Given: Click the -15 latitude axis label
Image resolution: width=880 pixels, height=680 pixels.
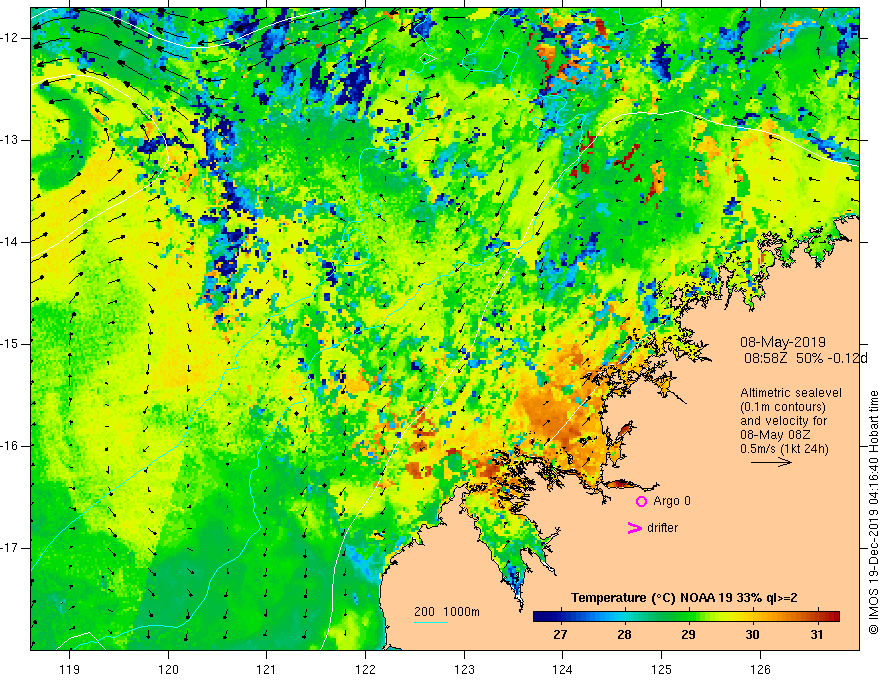Looking at the screenshot, I should 11,344.
